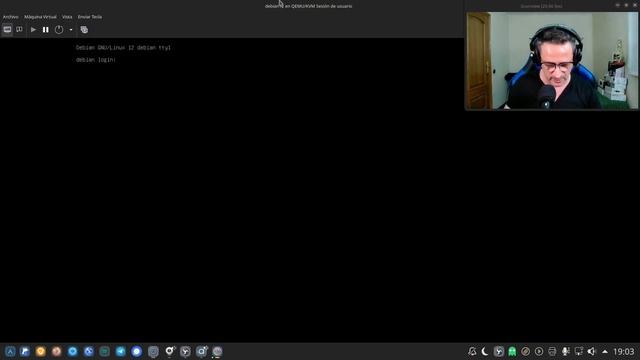Open the snapshots manager icon
This screenshot has height=360, width=640.
[x=84, y=29]
